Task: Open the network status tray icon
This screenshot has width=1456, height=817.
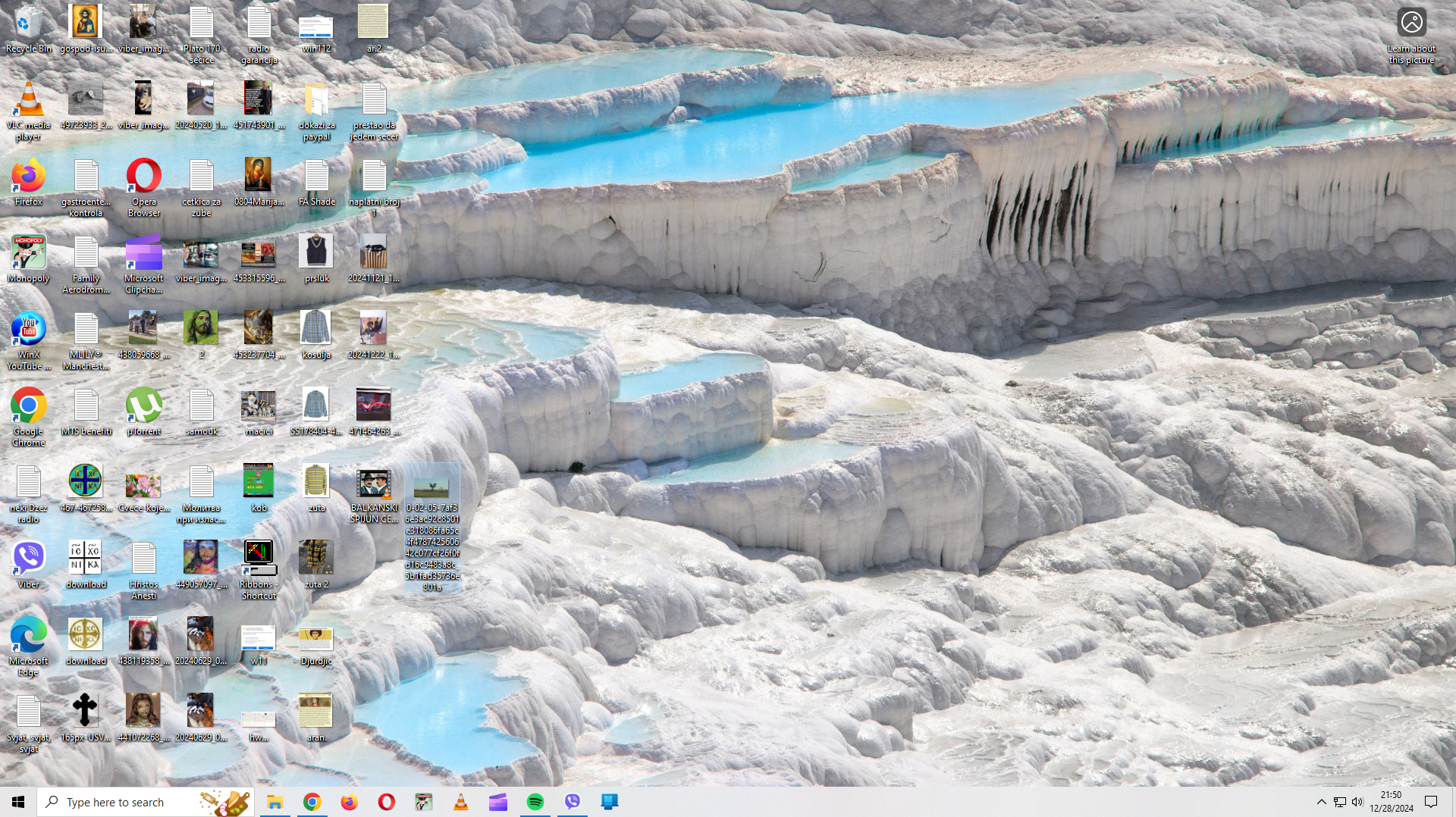Action: coord(1339,802)
